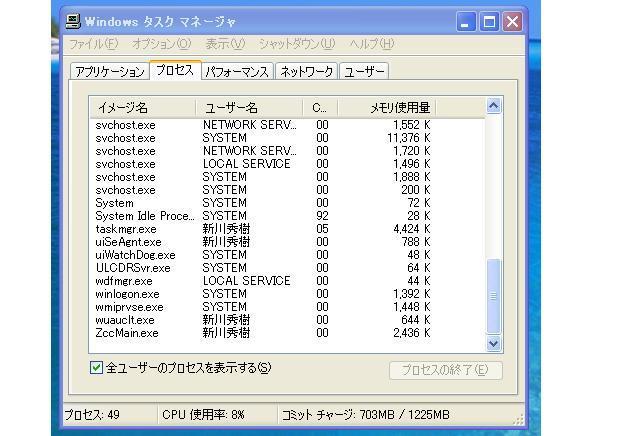Click the process list vertical scrollbar thumb
Image resolution: width=640 pixels, height=436 pixels.
point(493,296)
